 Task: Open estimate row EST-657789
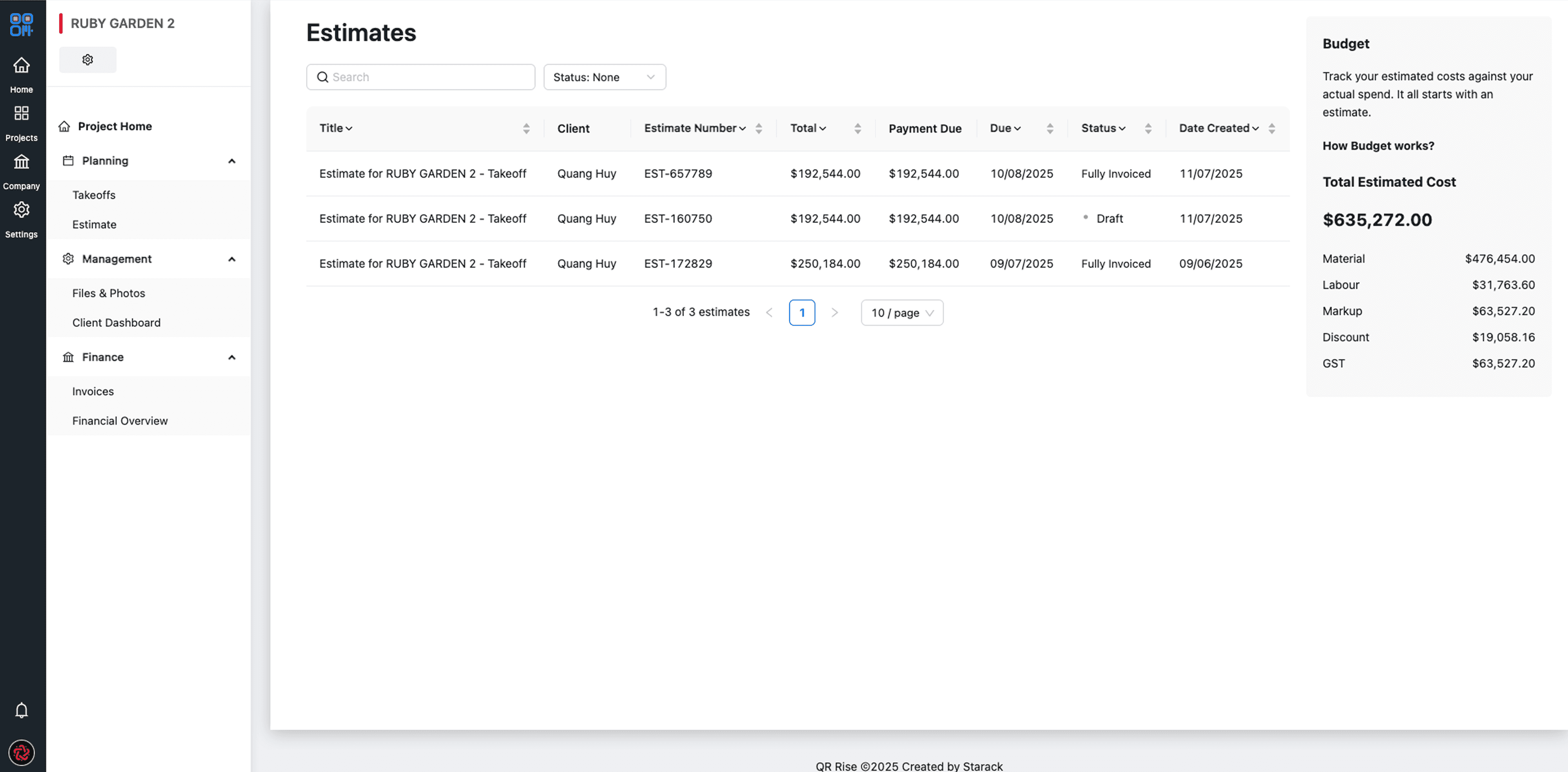pyautogui.click(x=797, y=174)
